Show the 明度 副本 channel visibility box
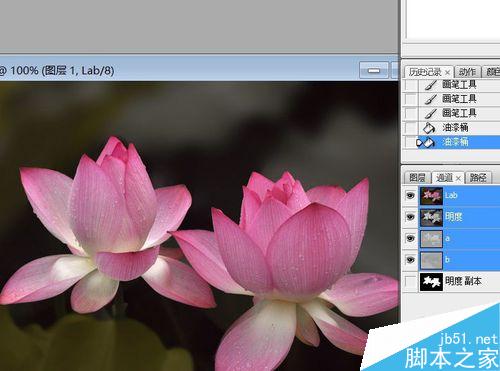The height and width of the screenshot is (371, 500). [x=411, y=282]
